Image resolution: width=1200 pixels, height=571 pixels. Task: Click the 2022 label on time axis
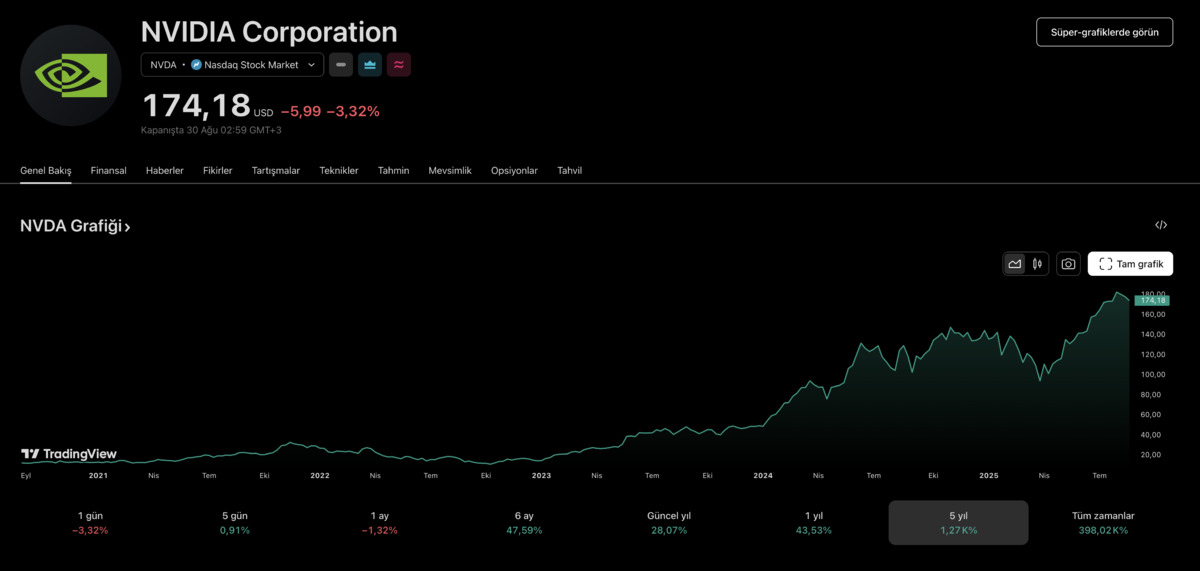320,476
